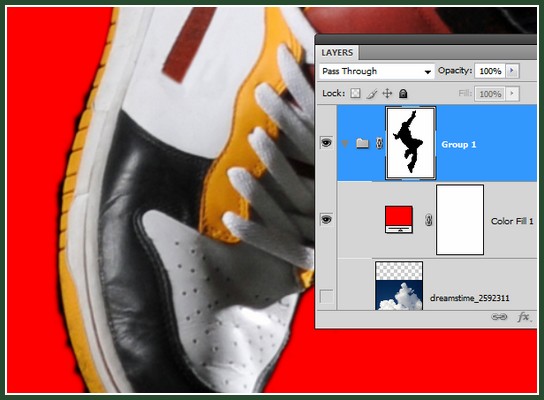Click the Group 1 silhouette mask thumbnail
This screenshot has height=400, width=544.
[411, 143]
